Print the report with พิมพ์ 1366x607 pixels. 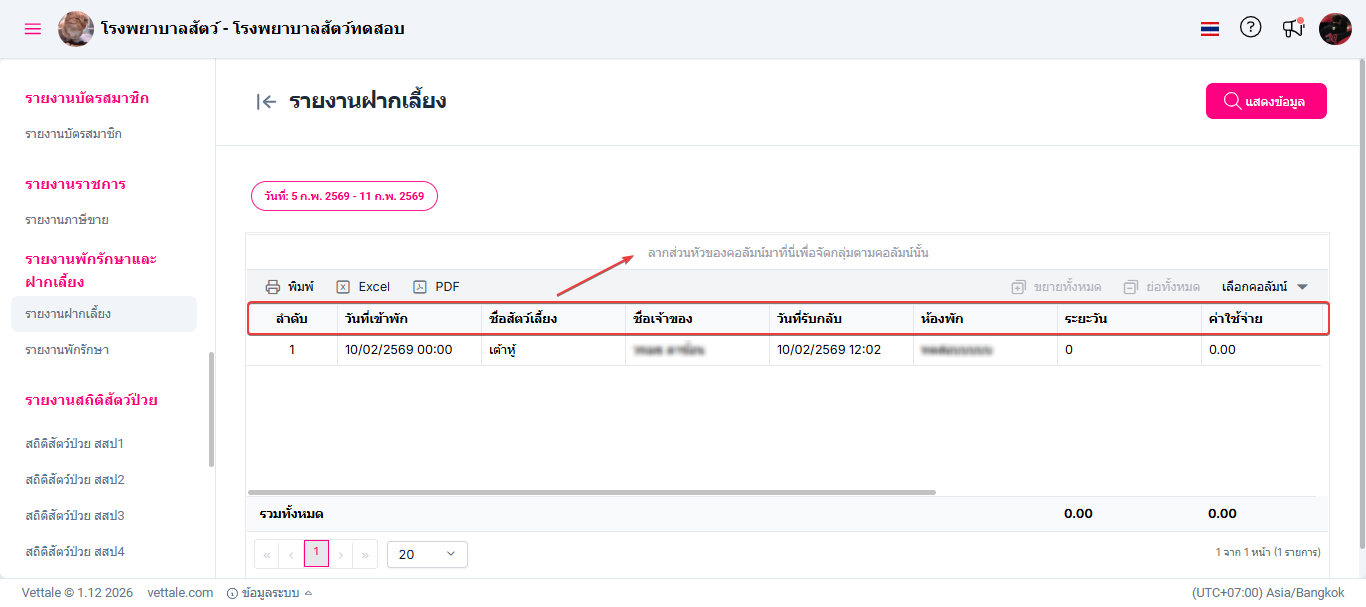click(290, 286)
